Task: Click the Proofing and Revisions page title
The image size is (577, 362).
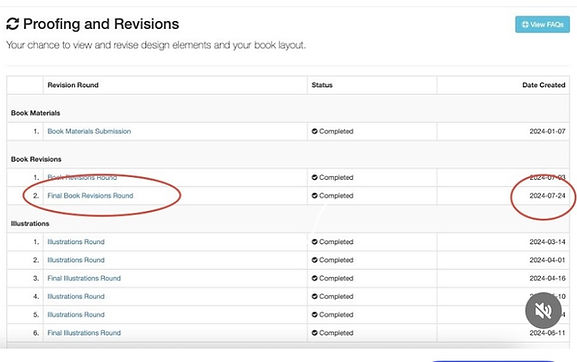Action: click(101, 24)
